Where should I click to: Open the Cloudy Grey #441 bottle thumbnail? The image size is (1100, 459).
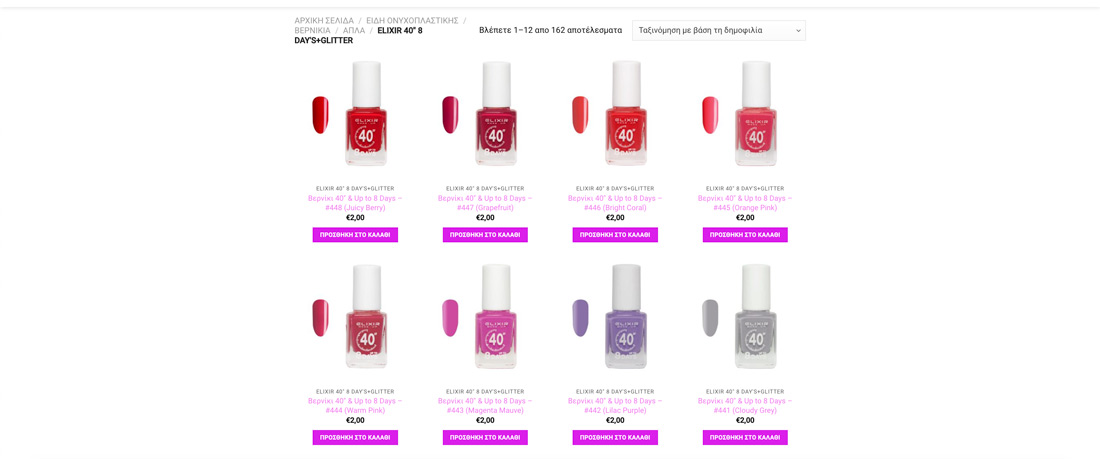(x=745, y=317)
